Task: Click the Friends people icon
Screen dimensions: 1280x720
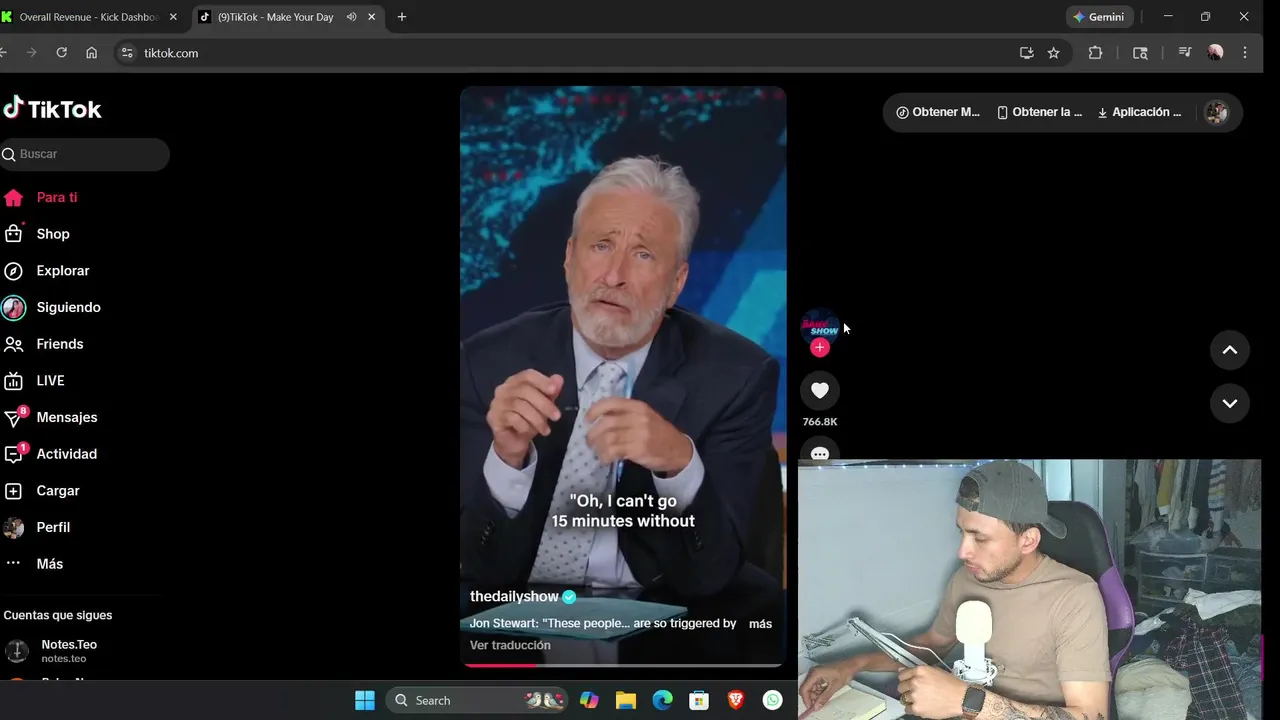Action: point(13,344)
